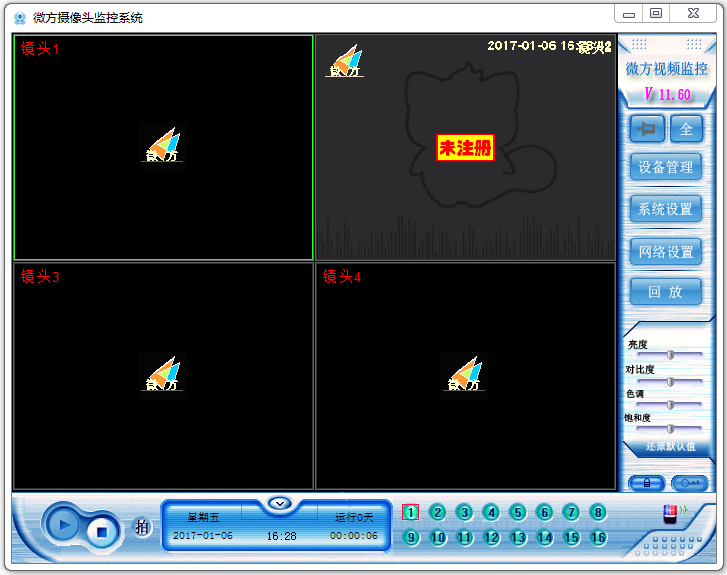Open 系统设置 system settings
This screenshot has height=575, width=727.
coord(666,209)
